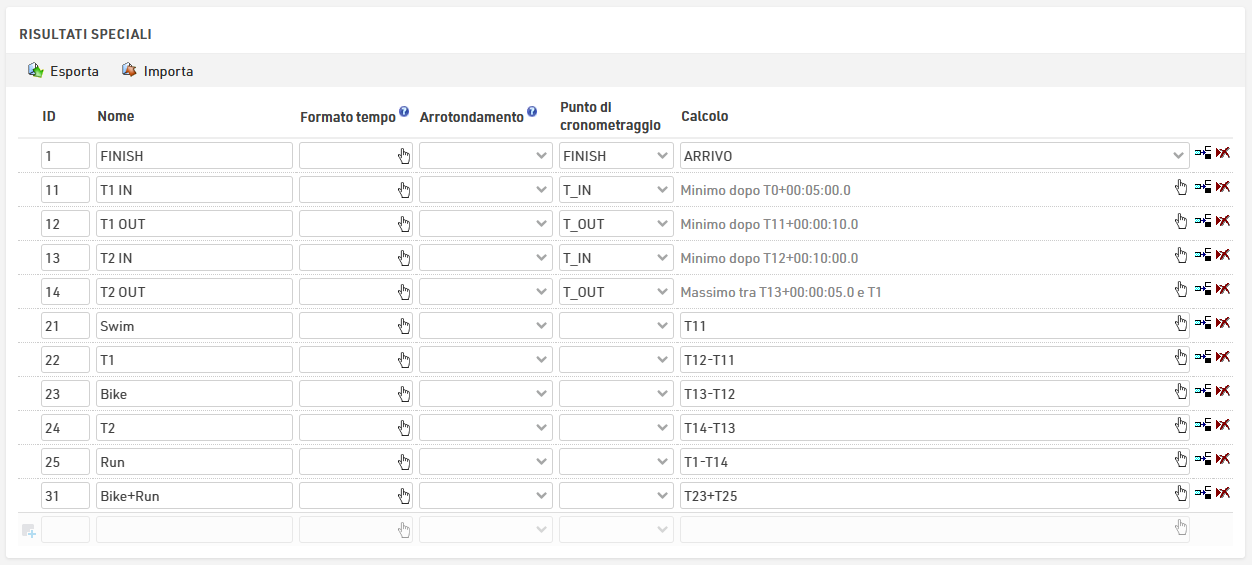The height and width of the screenshot is (565, 1252).
Task: Click the Nome field containing Swim
Action: click(x=194, y=326)
